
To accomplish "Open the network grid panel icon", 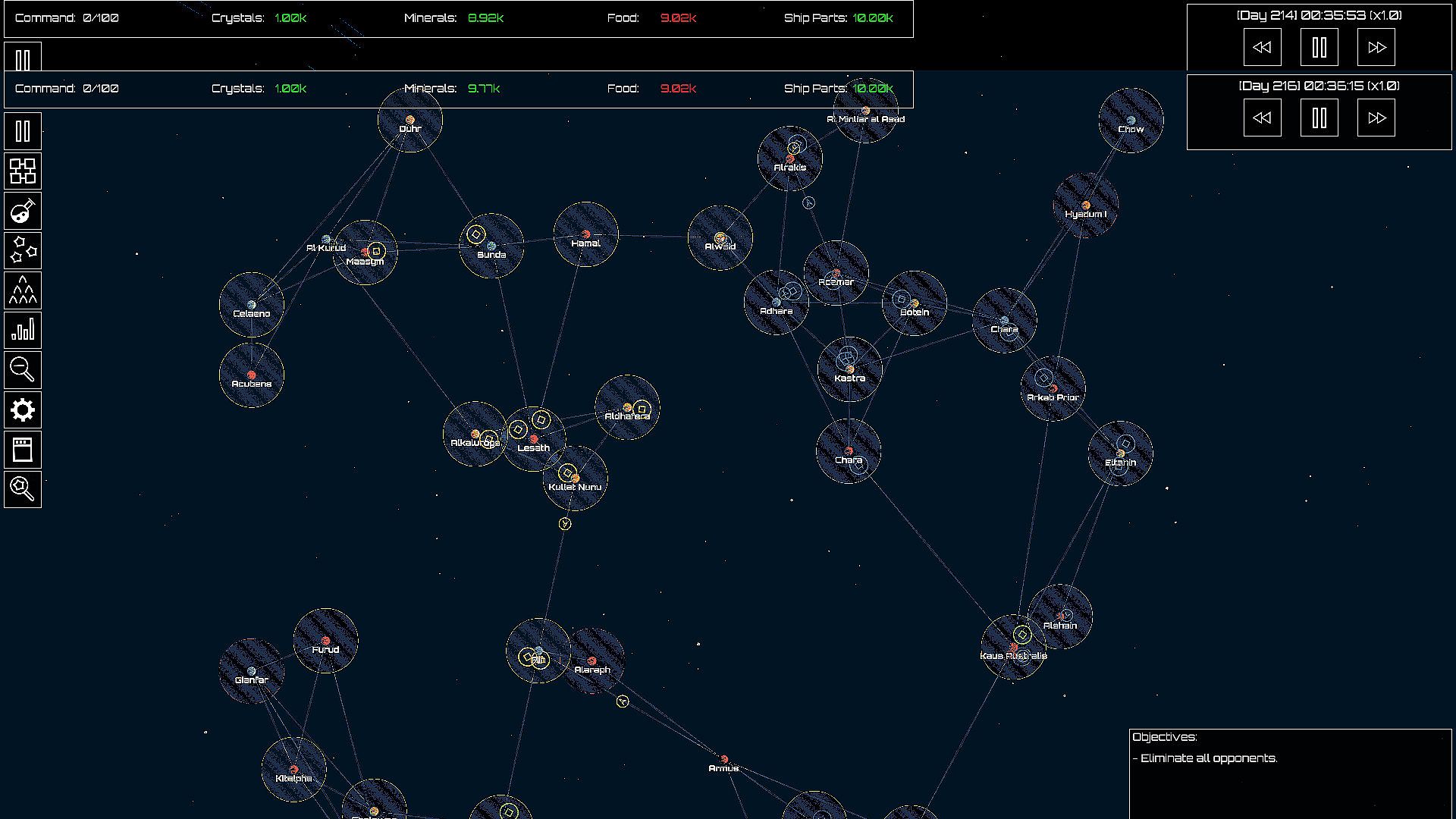I will coord(23,171).
